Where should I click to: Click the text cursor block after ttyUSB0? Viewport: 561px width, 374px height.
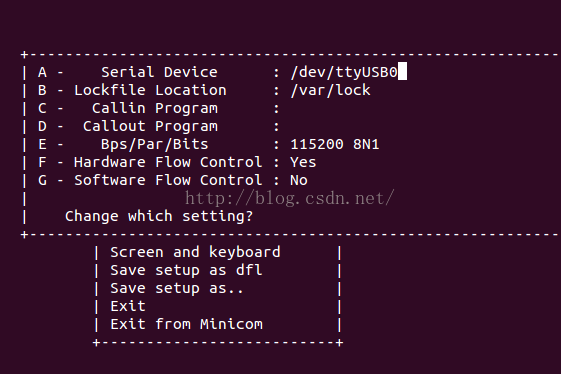click(403, 71)
